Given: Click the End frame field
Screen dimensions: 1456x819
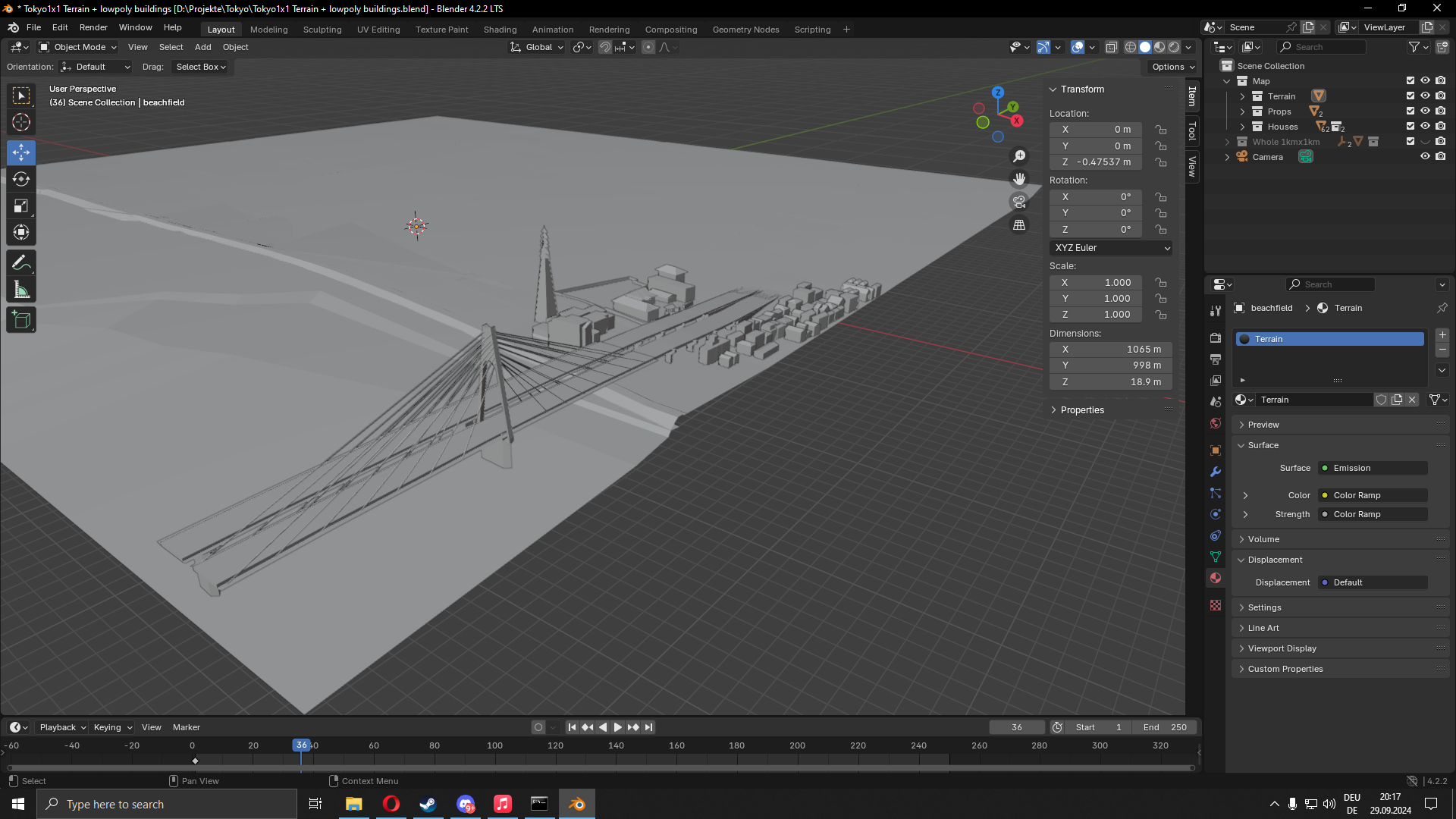Looking at the screenshot, I should (x=1165, y=727).
